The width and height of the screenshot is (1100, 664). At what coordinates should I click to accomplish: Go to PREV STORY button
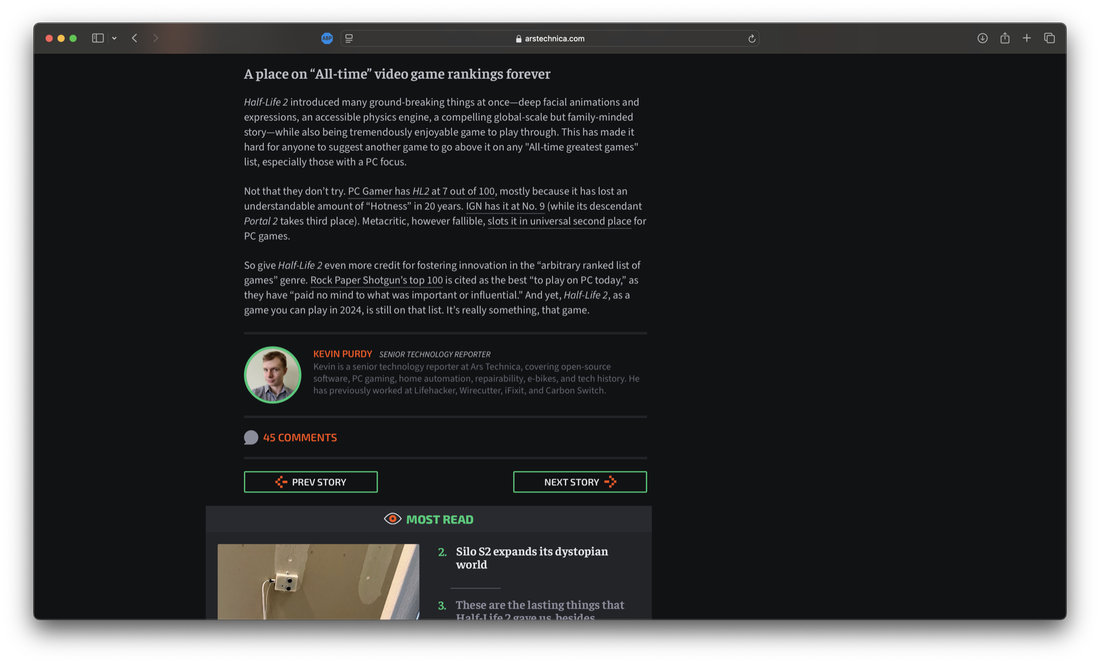(x=311, y=482)
